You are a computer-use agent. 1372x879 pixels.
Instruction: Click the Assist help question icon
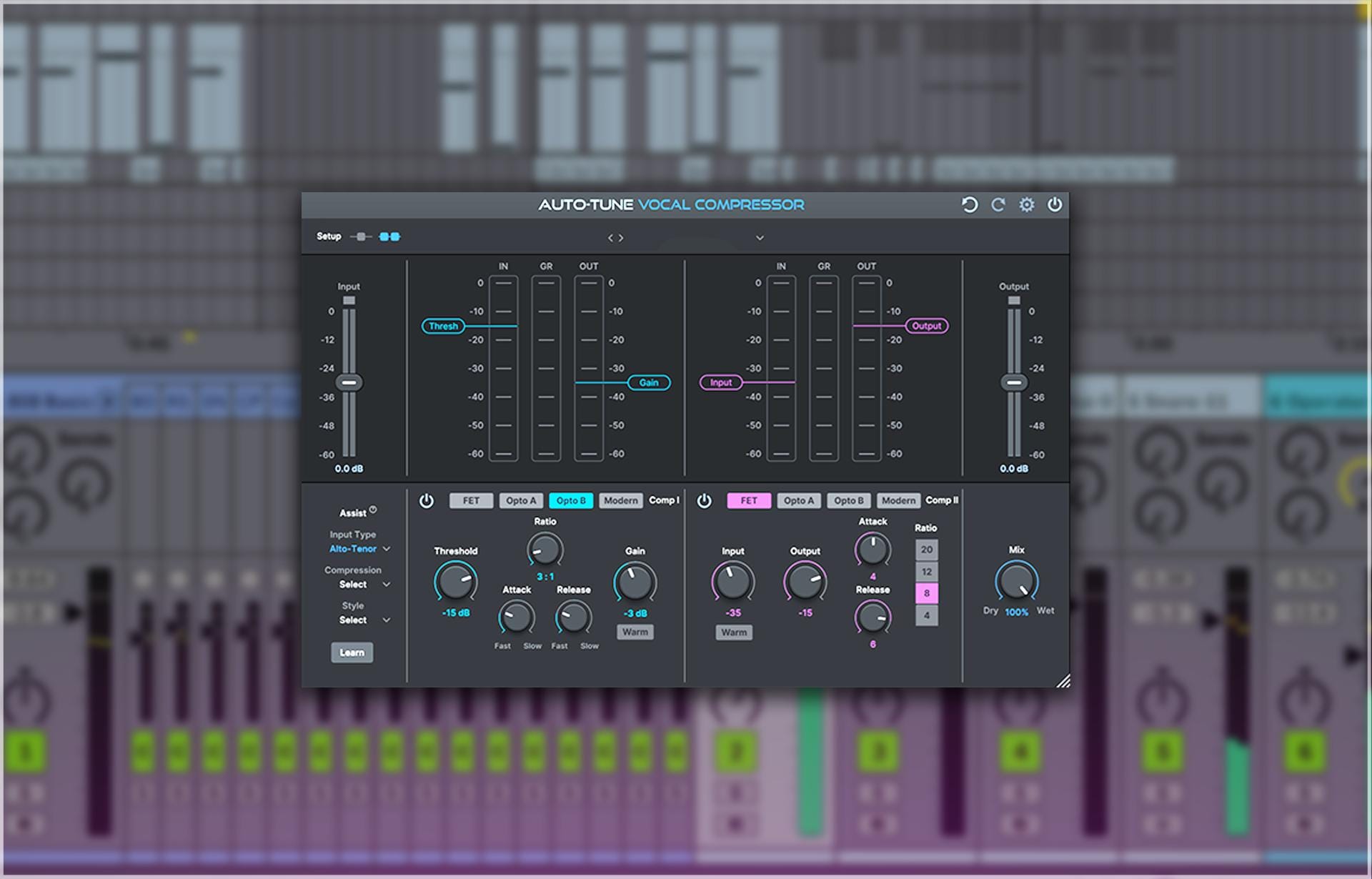coord(373,510)
